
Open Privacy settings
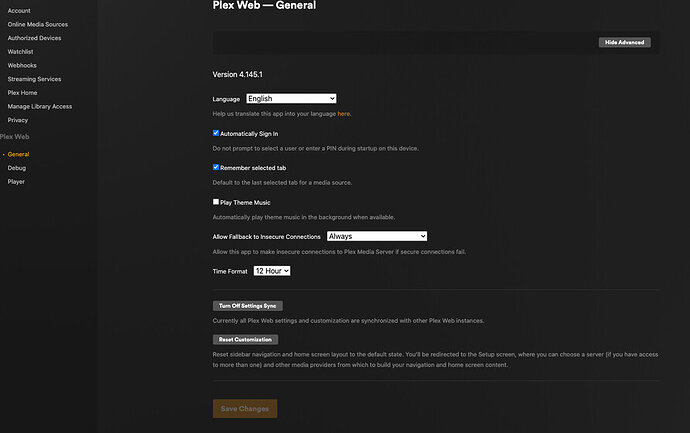18,120
